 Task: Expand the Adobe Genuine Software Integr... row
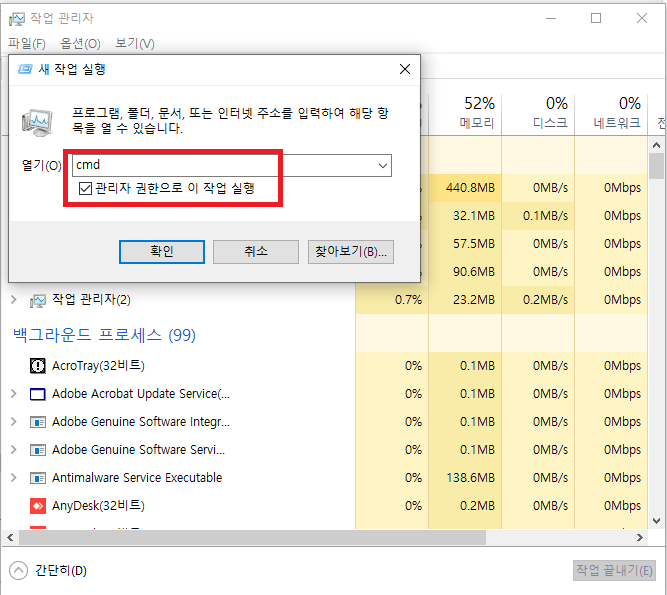coord(14,421)
